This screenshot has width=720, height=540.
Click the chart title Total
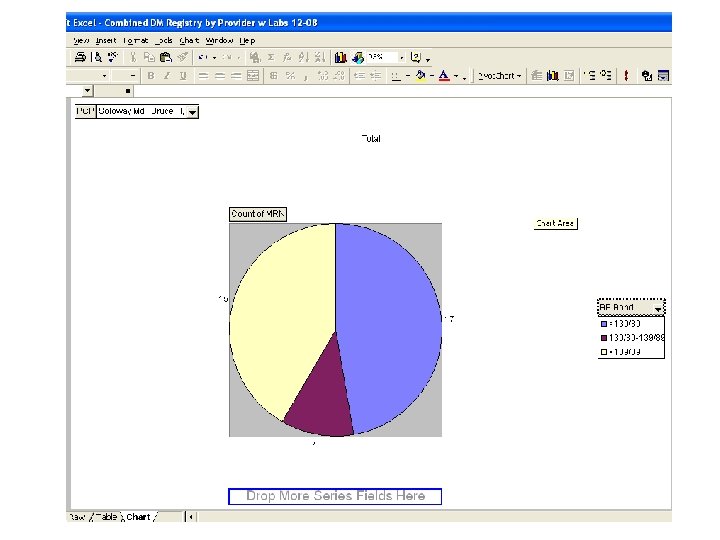[371, 139]
